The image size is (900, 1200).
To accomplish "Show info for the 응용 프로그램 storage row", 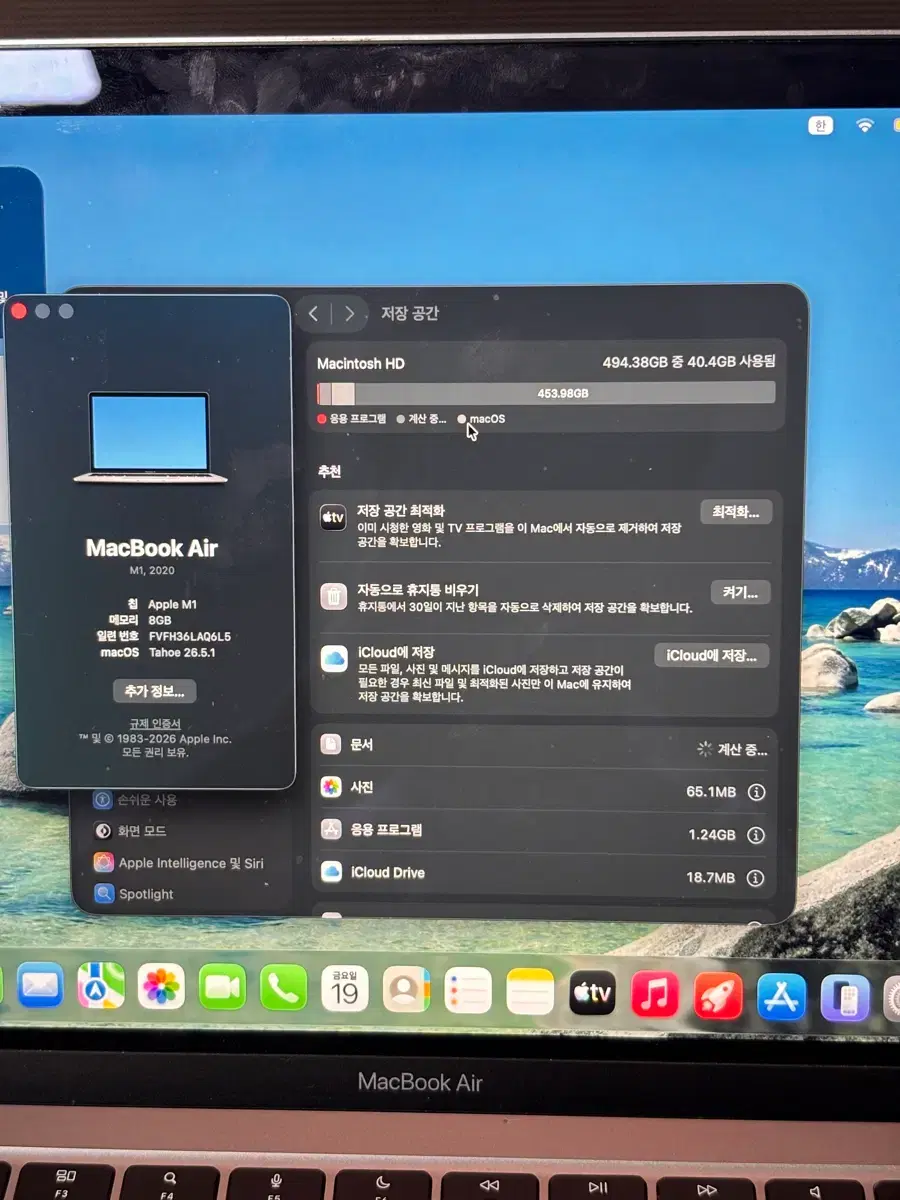I will [x=756, y=835].
